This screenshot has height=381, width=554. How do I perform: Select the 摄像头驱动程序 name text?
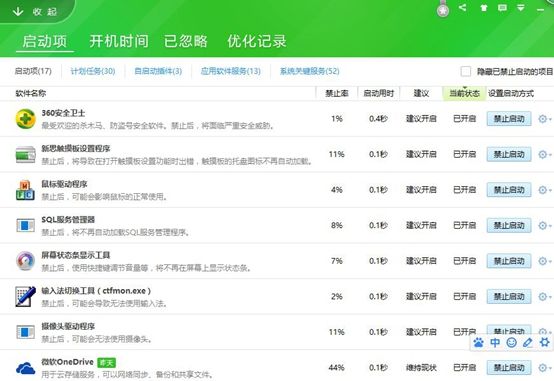pos(68,326)
